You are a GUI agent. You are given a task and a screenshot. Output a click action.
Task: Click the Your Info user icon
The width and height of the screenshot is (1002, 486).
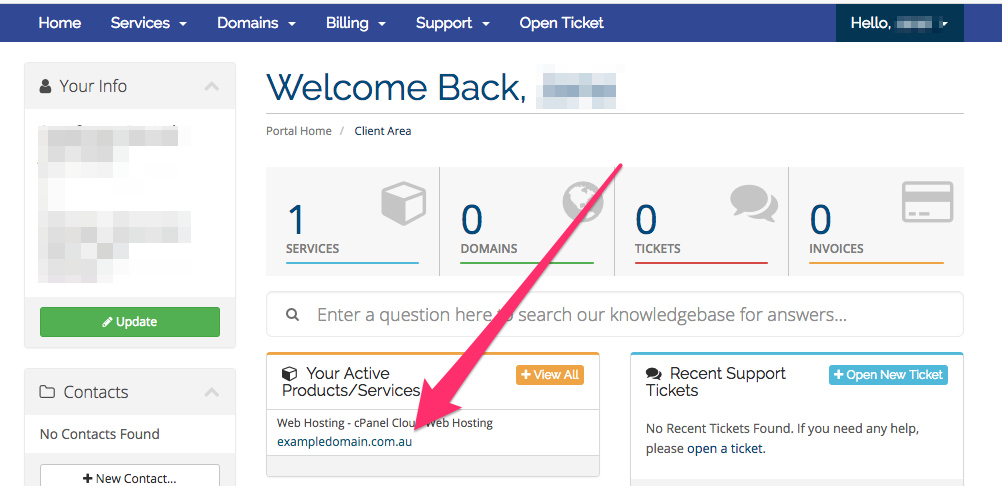(45, 86)
